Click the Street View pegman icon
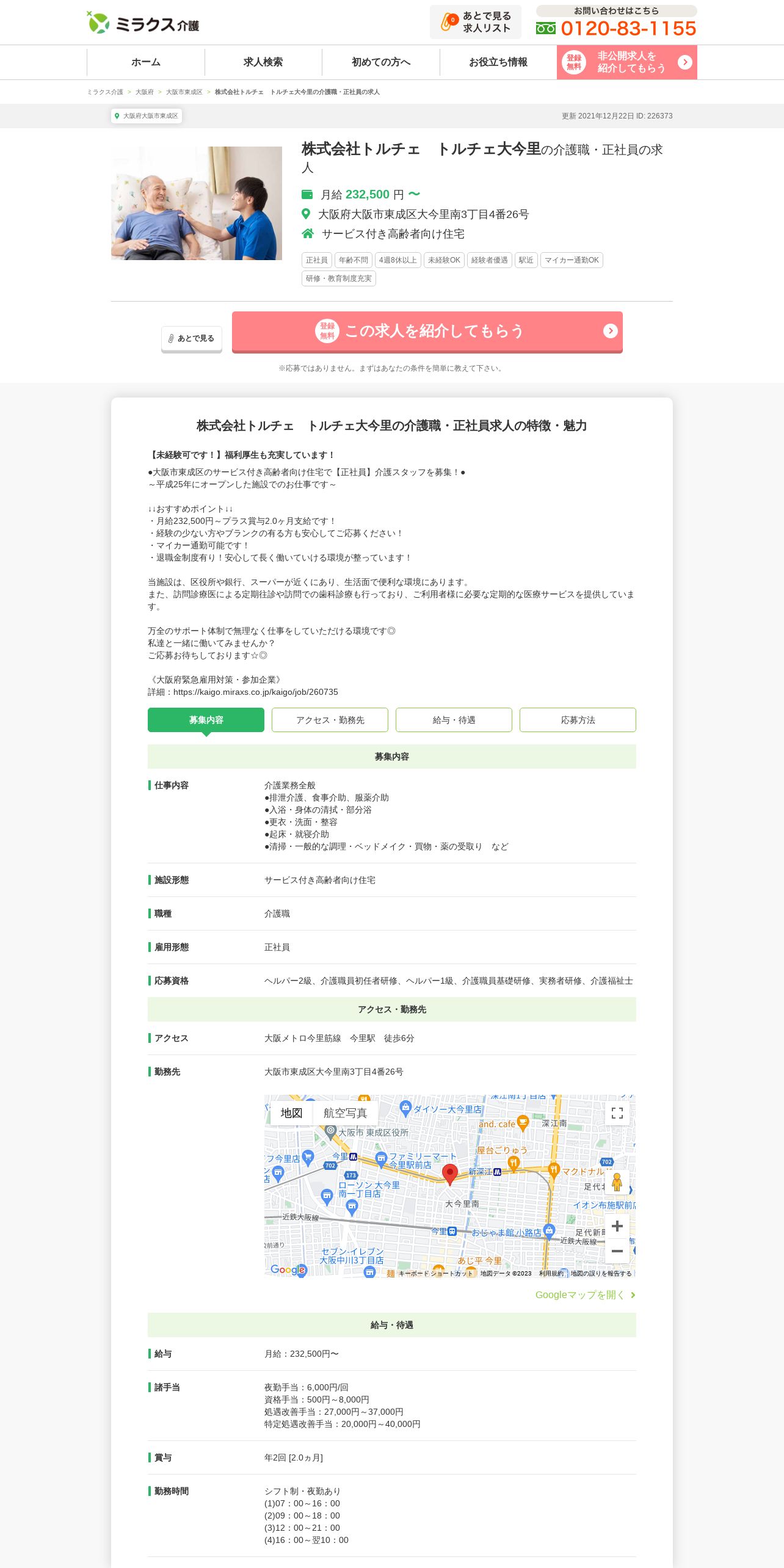The image size is (784, 1568). [617, 1183]
